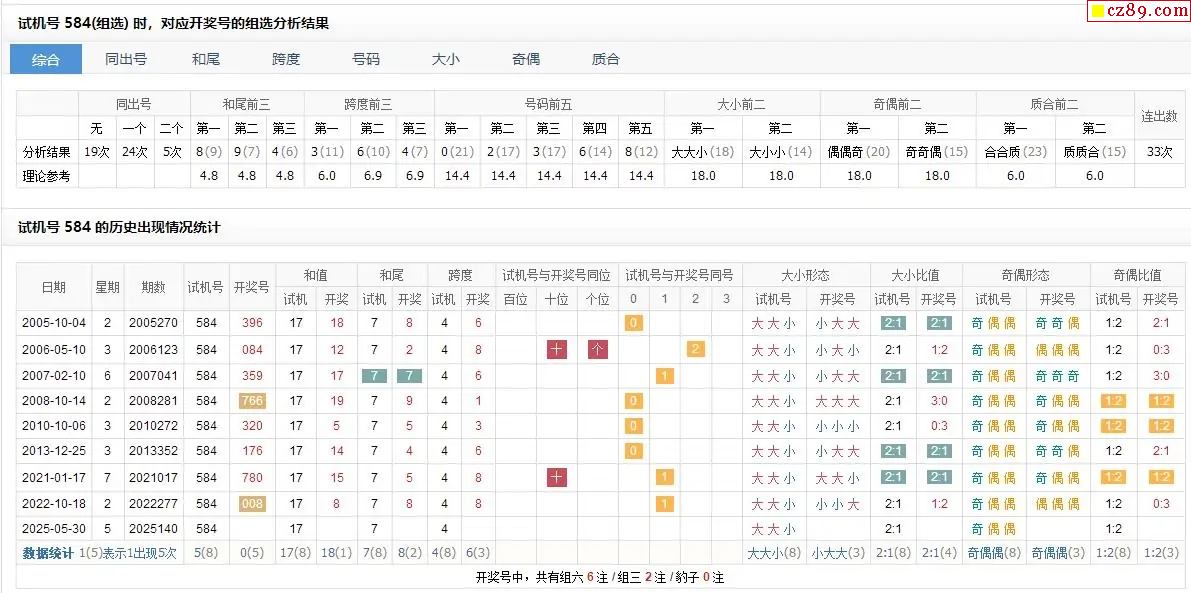Click date 2013-12-25
Image resolution: width=1191 pixels, height=593 pixels.
(x=54, y=451)
